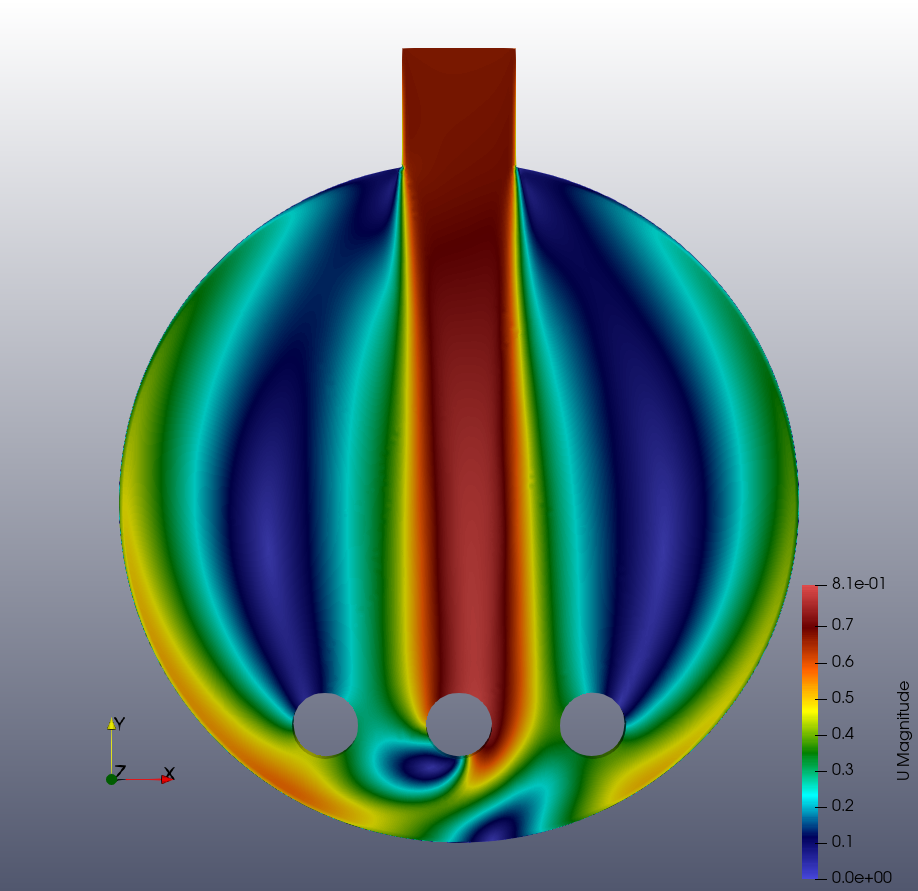Click the 0.7 legend tick label
This screenshot has height=891, width=918.
coord(842,625)
